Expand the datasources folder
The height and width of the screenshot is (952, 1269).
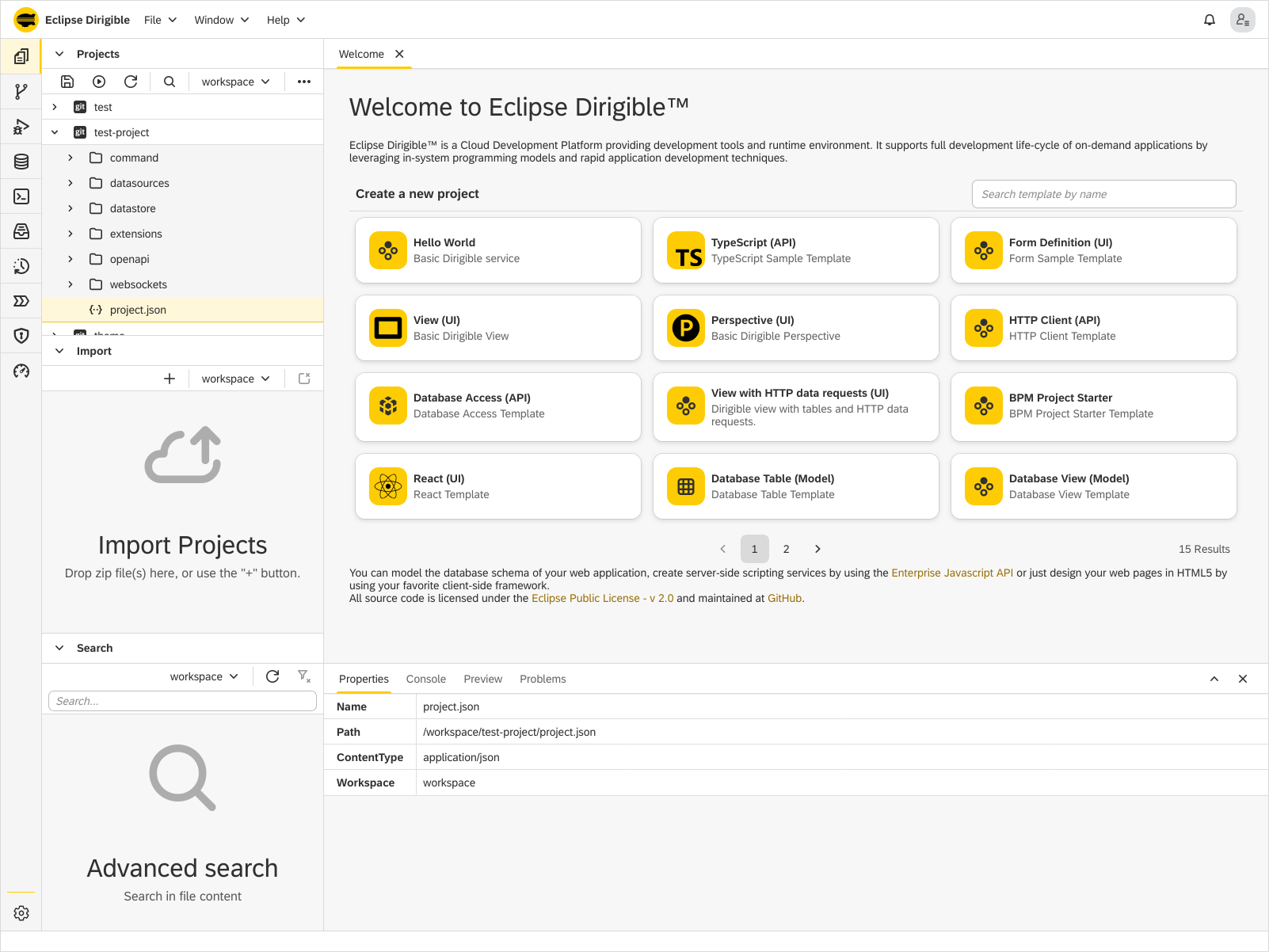click(70, 183)
